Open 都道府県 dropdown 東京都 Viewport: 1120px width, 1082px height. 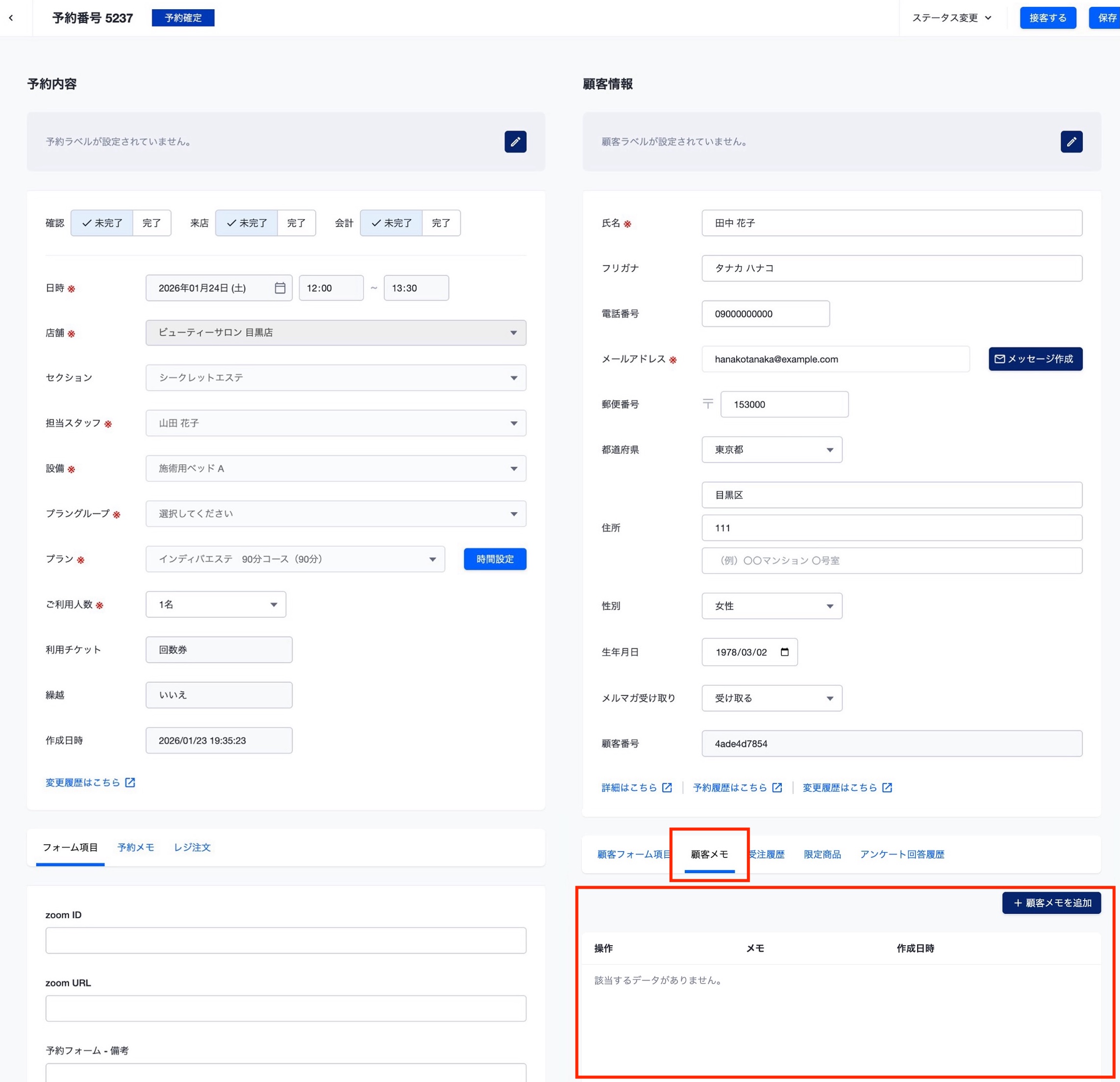tap(772, 450)
